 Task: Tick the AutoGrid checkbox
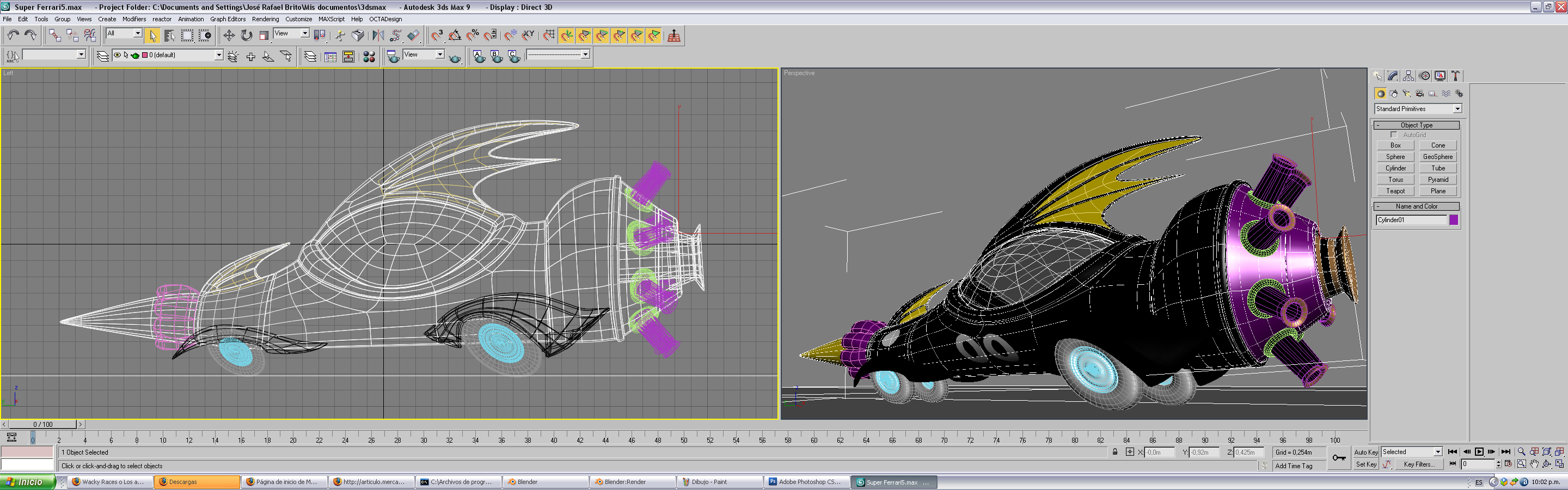1394,135
